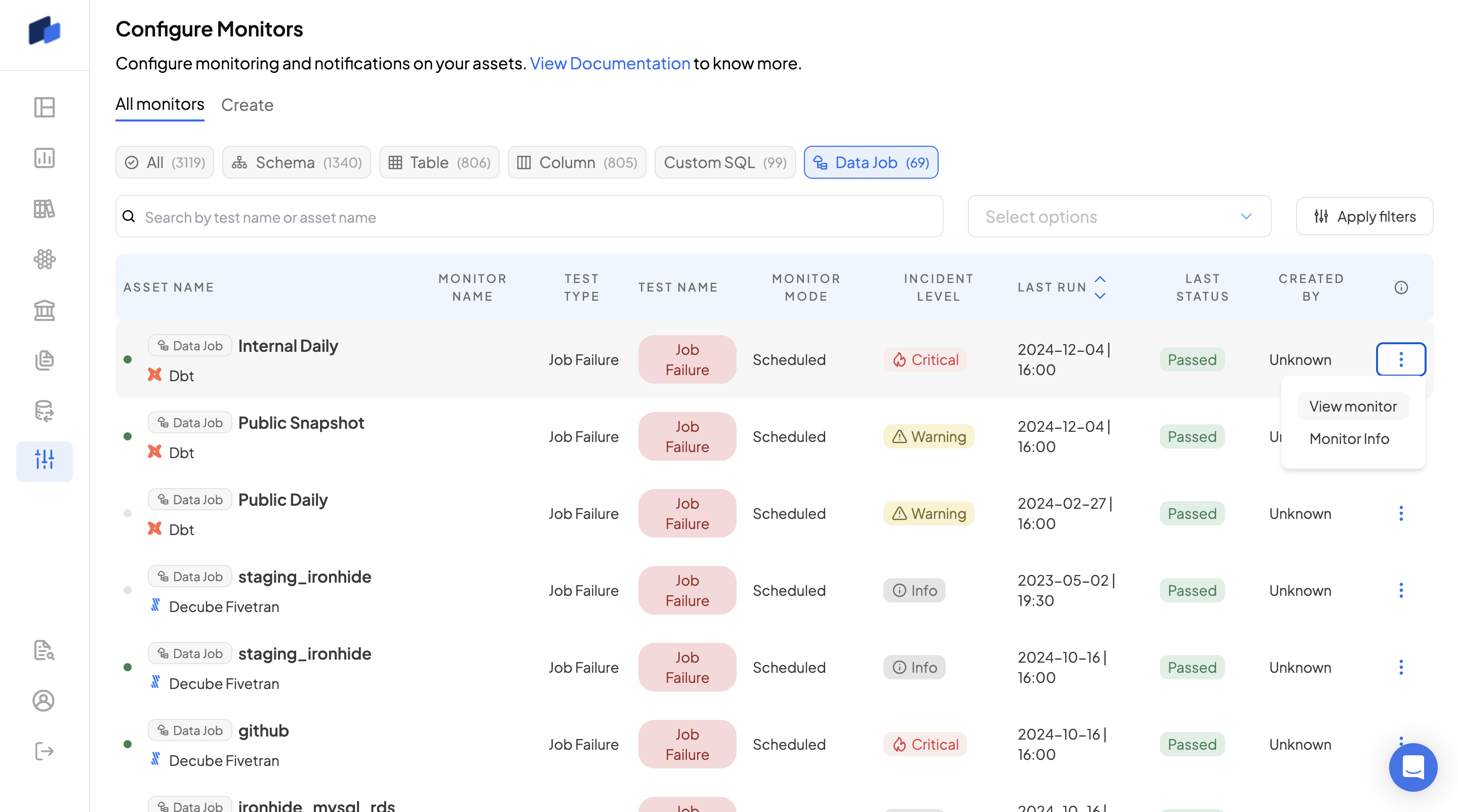
Task: Open the bar chart sidebar icon
Action: [44, 158]
